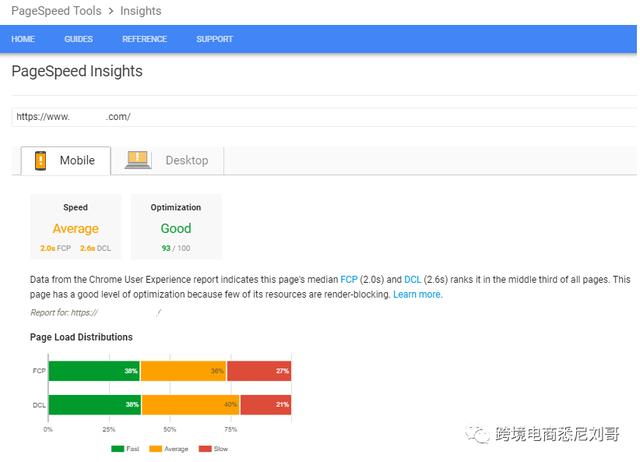640x462 pixels.
Task: Click the red Slow legend swatch
Action: click(205, 449)
